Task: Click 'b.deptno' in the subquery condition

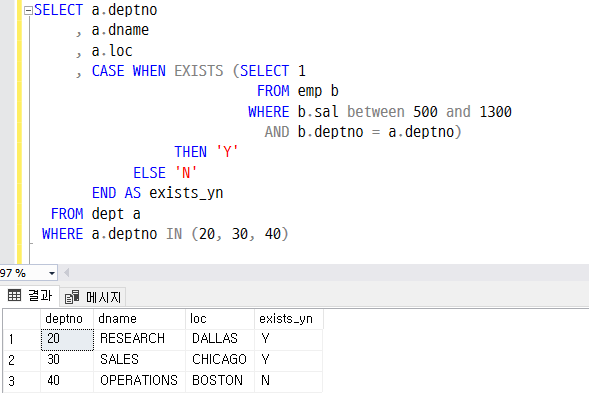Action: click(331, 132)
